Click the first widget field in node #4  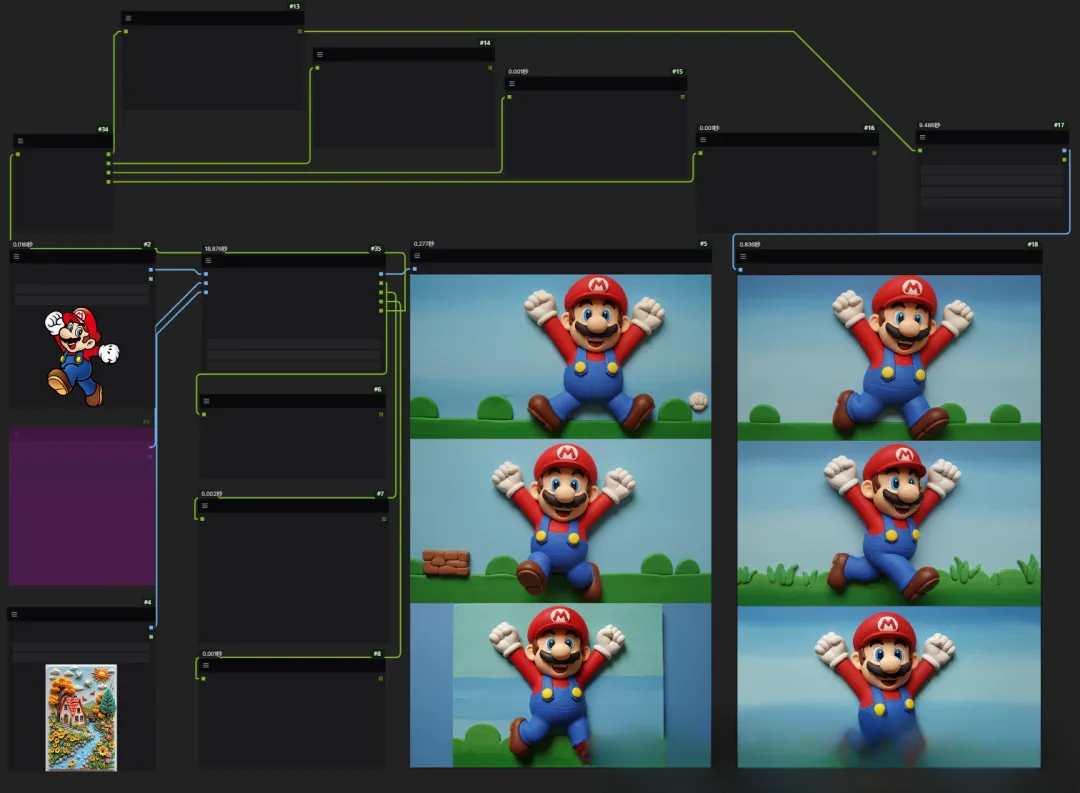point(81,647)
